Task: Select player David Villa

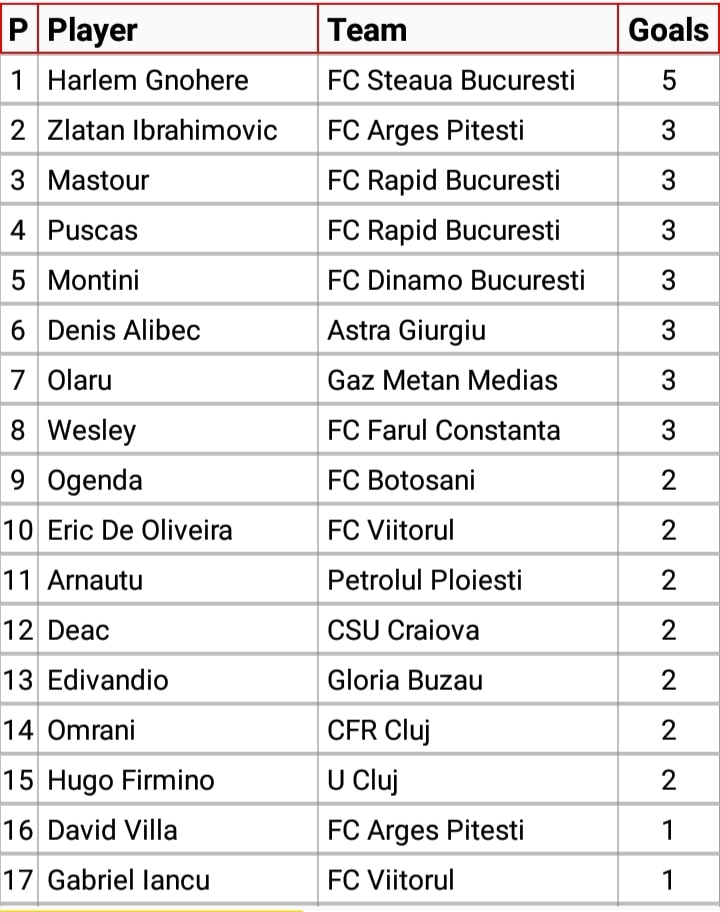Action: [x=112, y=831]
